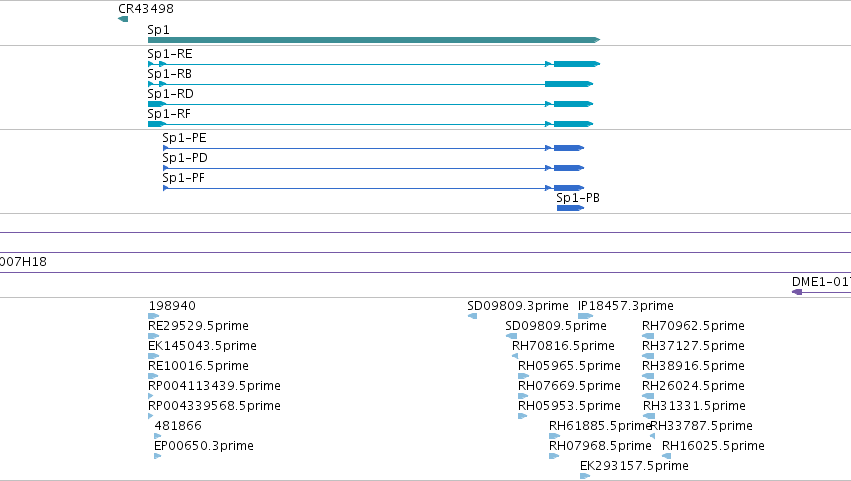The width and height of the screenshot is (851, 481).
Task: Click the Sp1-PE protein feature label
Action: pyautogui.click(x=184, y=138)
